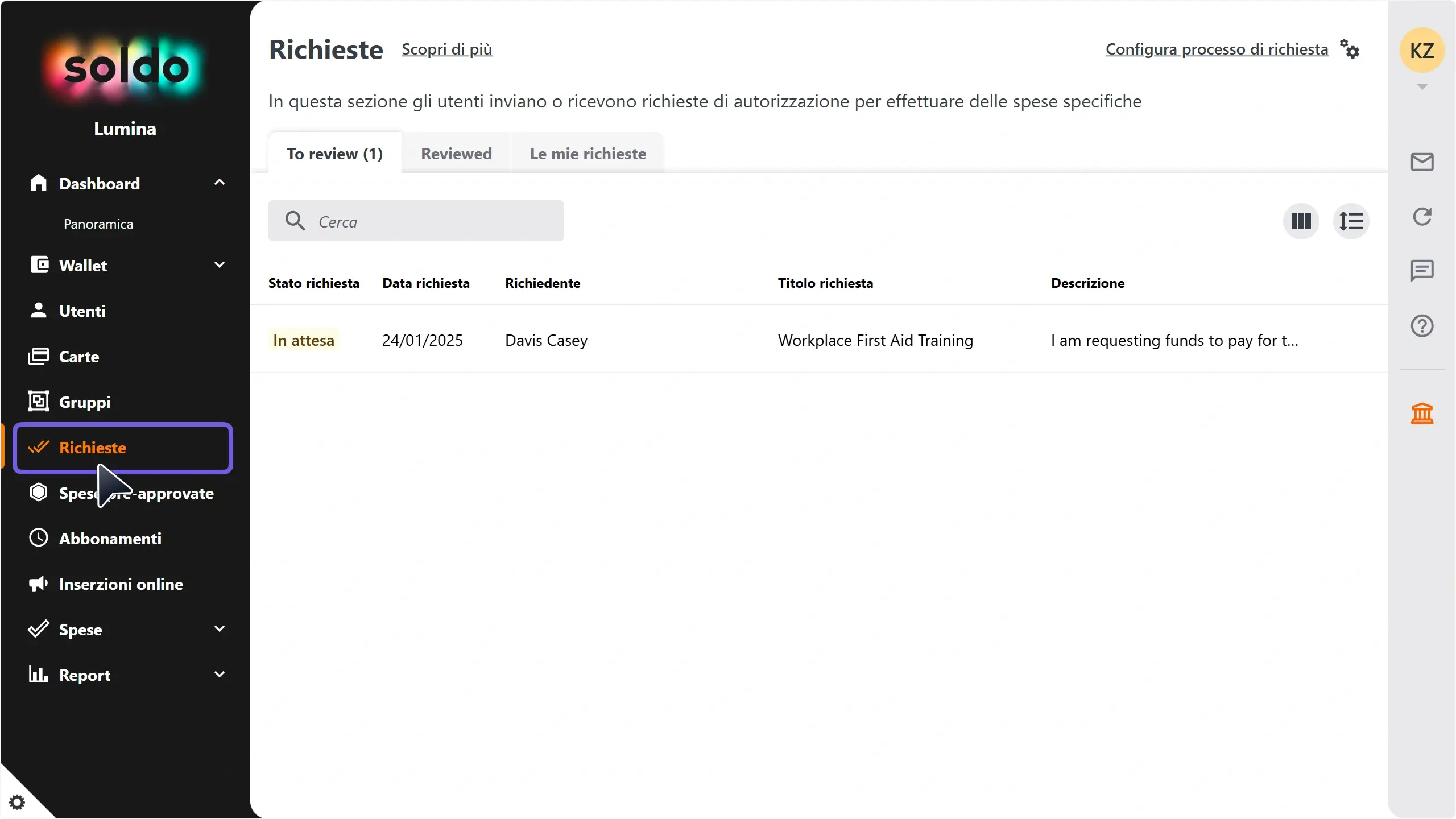
Task: Switch to the Reviewed tab
Action: (x=456, y=154)
